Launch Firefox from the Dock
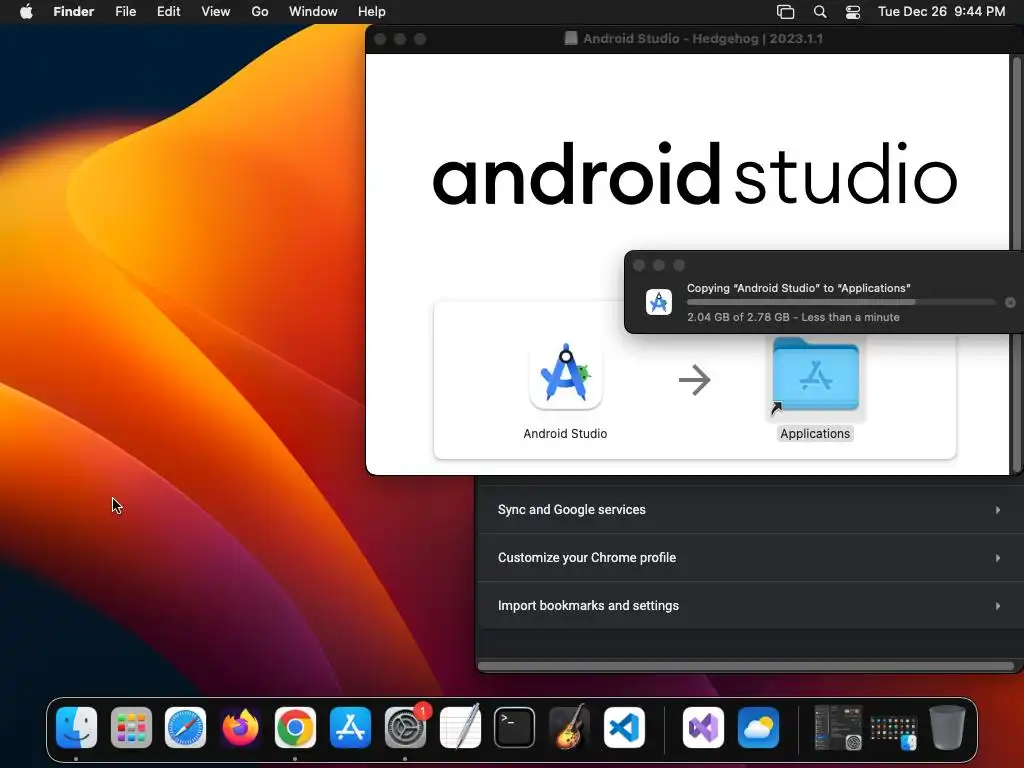This screenshot has width=1024, height=768. click(x=240, y=728)
